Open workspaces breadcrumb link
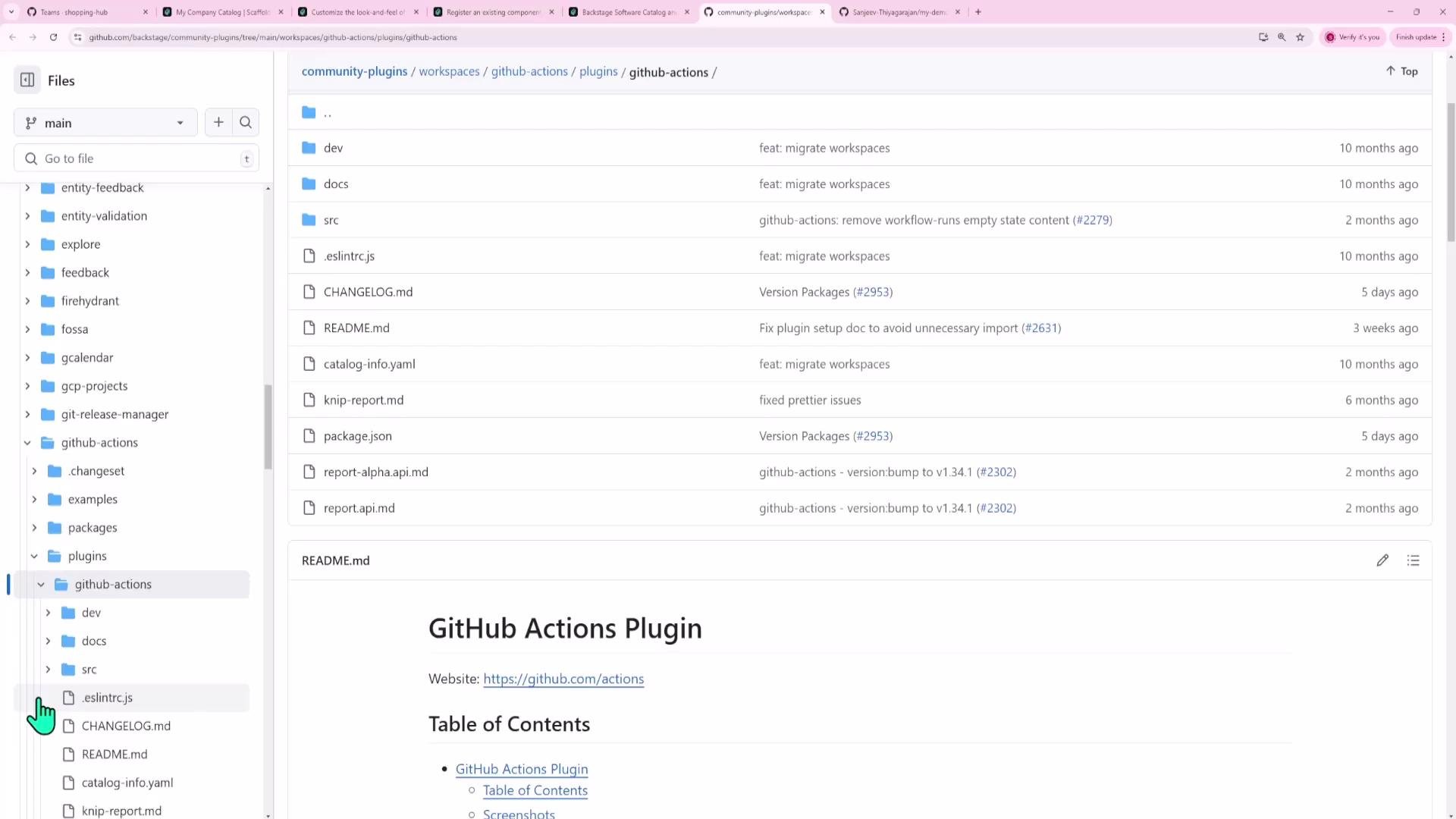Image resolution: width=1456 pixels, height=819 pixels. tap(449, 71)
